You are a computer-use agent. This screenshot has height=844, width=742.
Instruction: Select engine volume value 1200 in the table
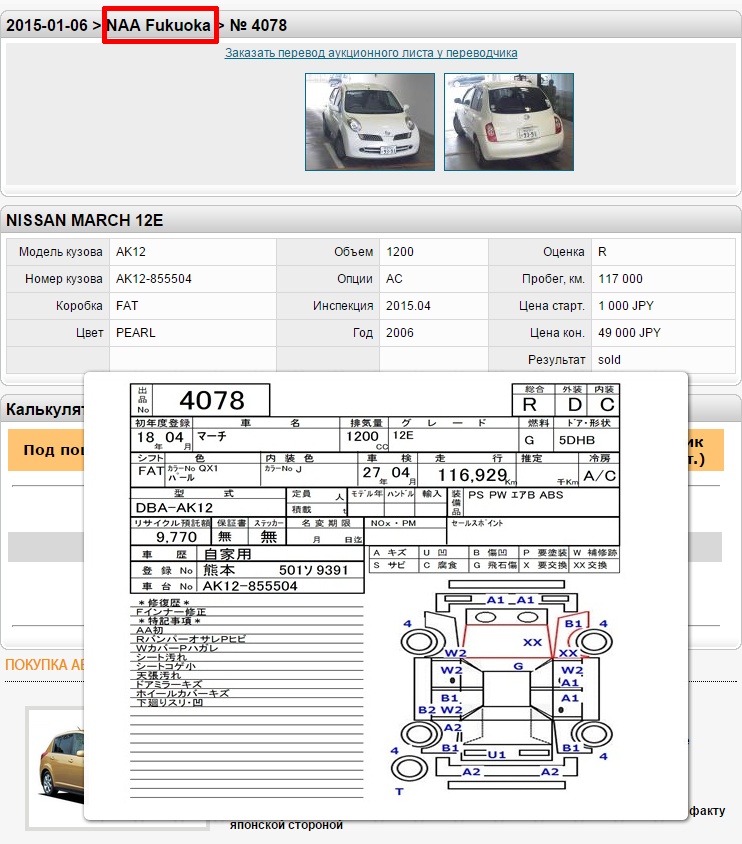pos(400,252)
